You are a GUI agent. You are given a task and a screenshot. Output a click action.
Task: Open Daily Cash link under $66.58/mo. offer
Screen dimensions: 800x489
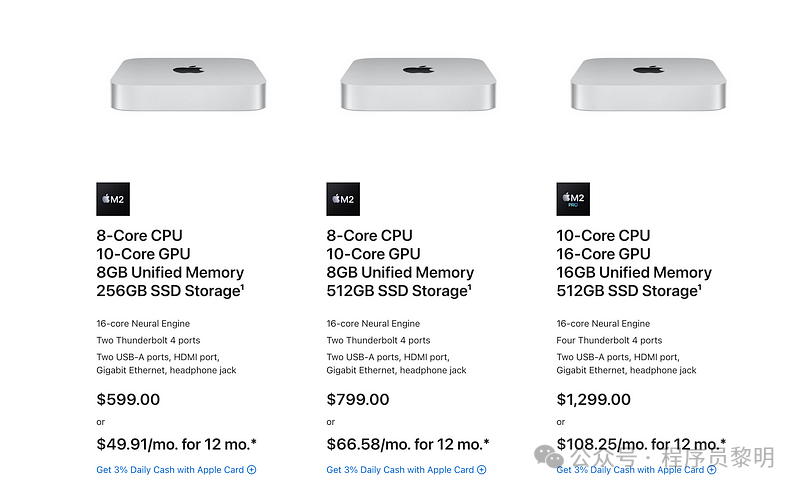coord(400,470)
